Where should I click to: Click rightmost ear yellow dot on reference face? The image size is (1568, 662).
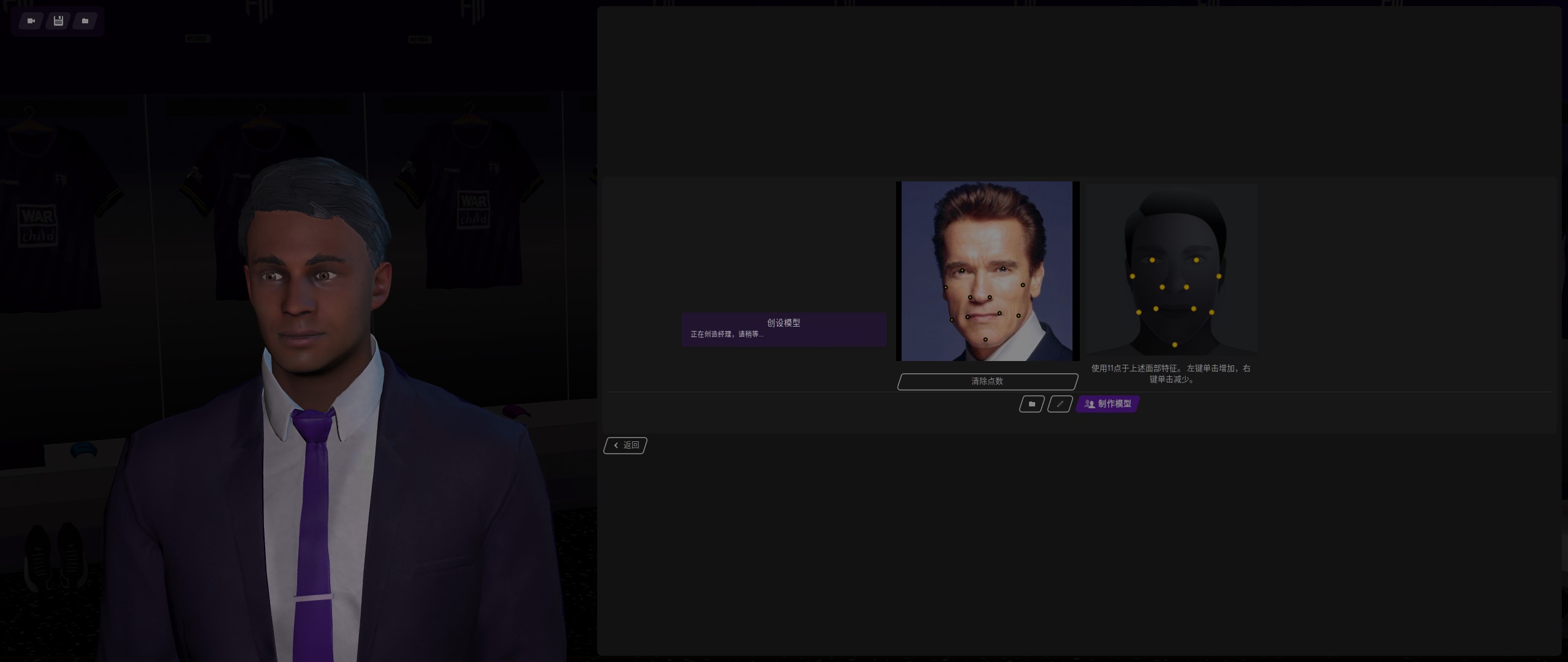click(1219, 276)
